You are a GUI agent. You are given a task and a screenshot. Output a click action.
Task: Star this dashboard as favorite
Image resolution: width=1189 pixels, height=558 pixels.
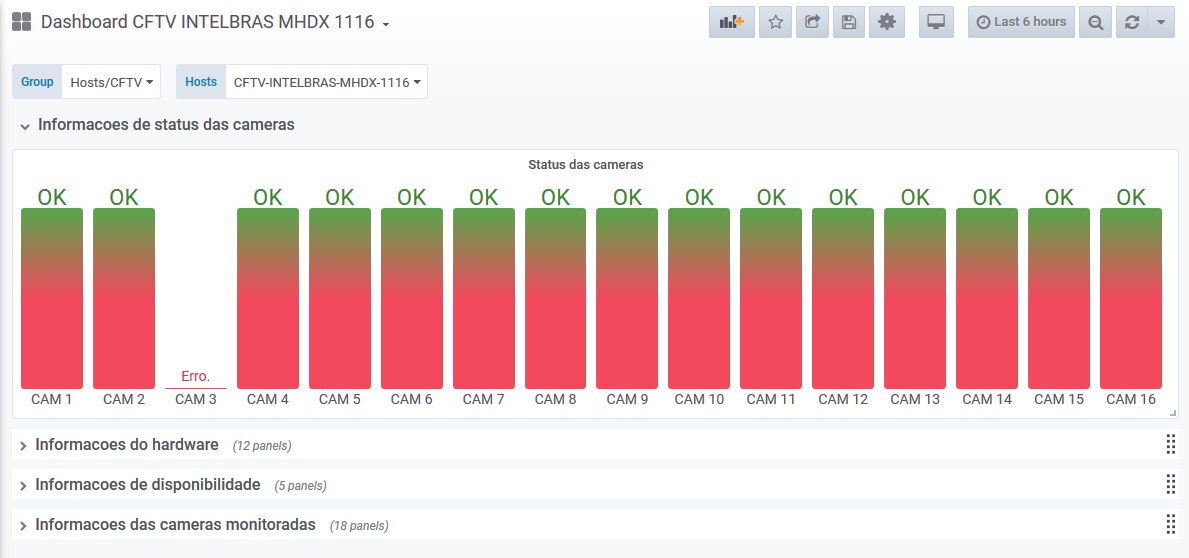tap(775, 22)
